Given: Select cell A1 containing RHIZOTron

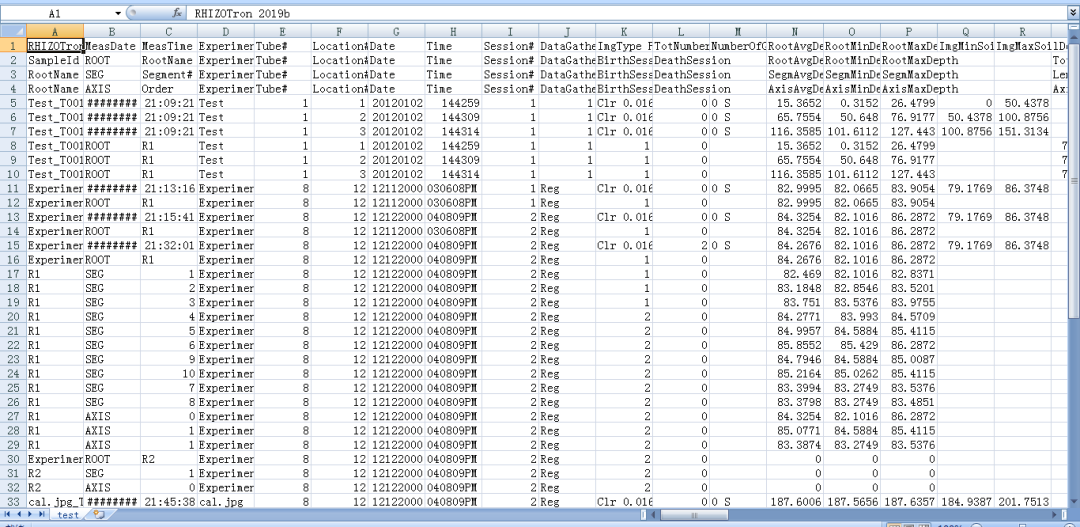Looking at the screenshot, I should (54, 46).
